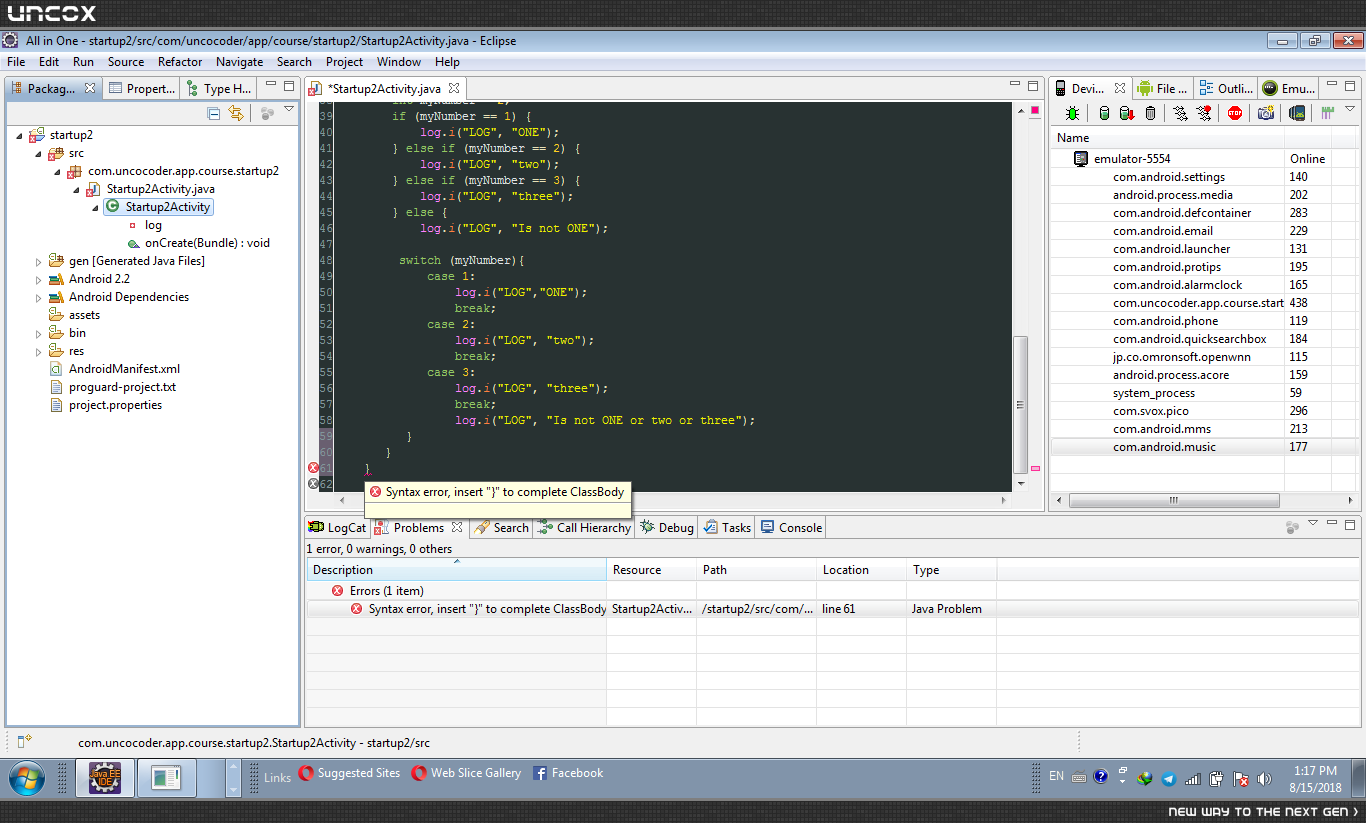Click Update Heap icon in Devices toolbar

click(1104, 113)
